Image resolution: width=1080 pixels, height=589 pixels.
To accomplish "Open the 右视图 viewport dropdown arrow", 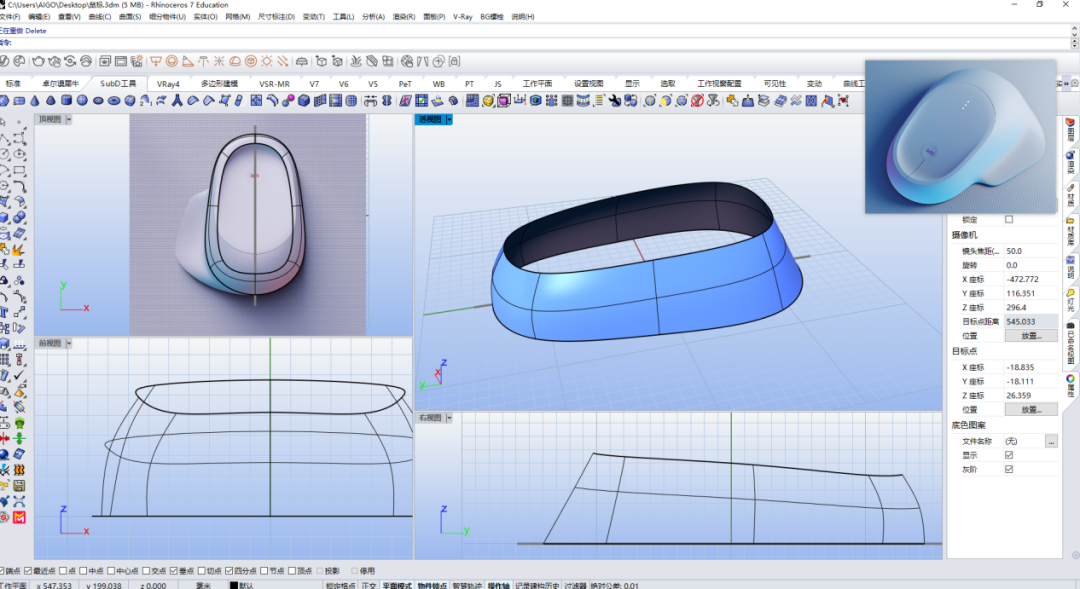I will (449, 417).
